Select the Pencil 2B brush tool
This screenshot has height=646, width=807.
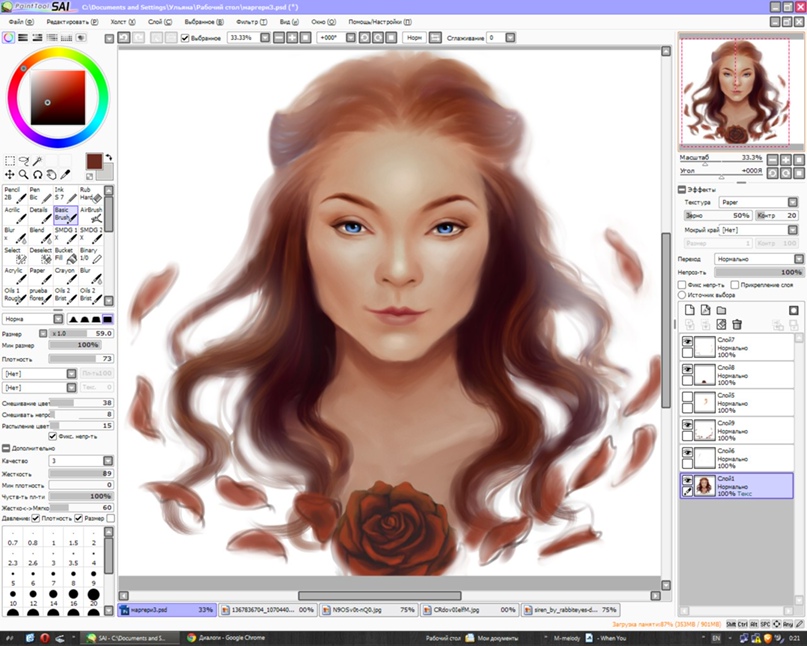[x=14, y=193]
